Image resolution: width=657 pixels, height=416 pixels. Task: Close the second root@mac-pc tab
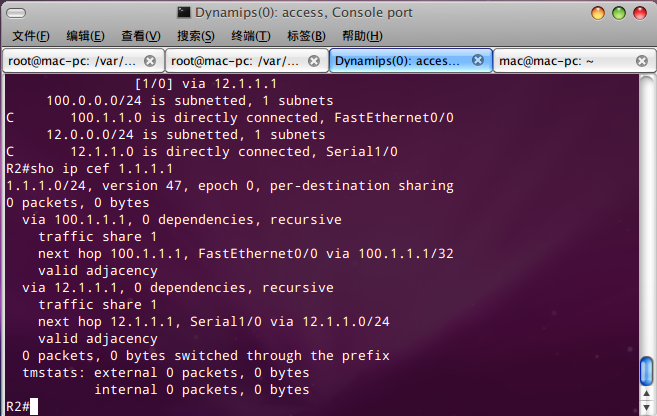tap(313, 61)
